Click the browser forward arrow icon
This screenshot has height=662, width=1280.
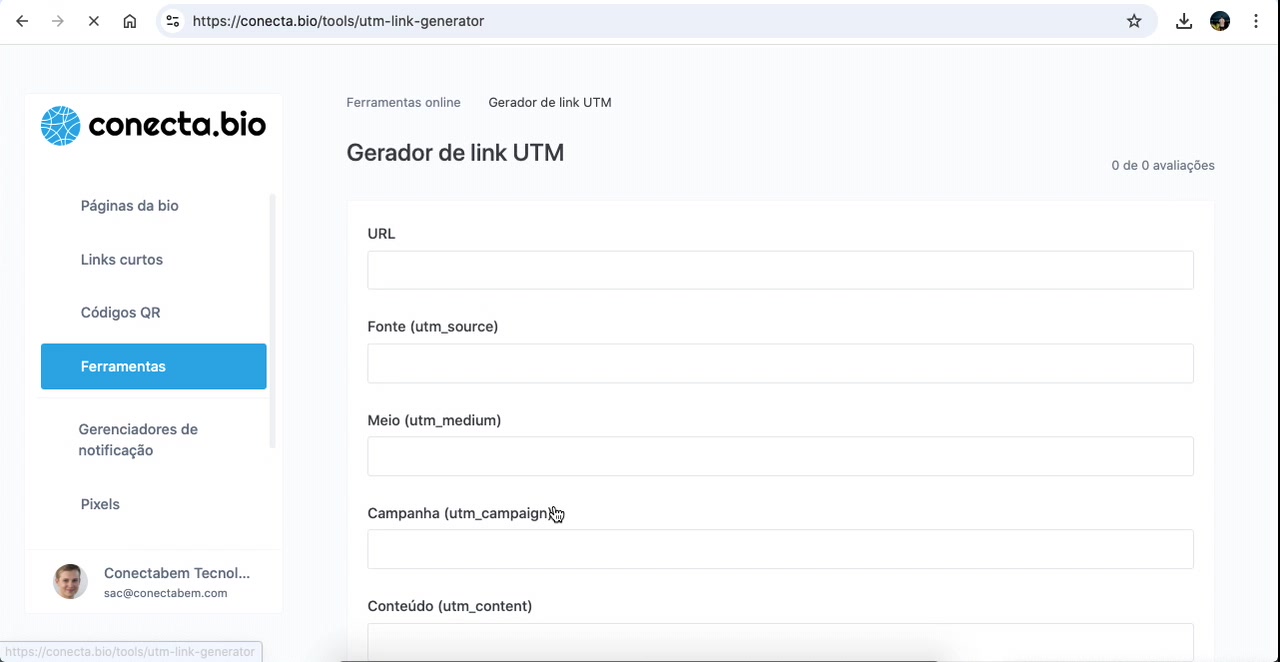click(58, 20)
